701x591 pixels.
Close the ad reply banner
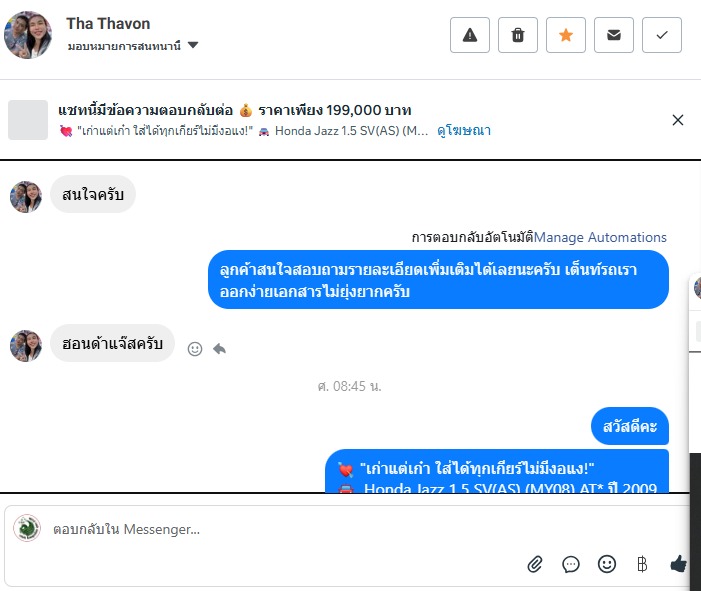pyautogui.click(x=678, y=120)
